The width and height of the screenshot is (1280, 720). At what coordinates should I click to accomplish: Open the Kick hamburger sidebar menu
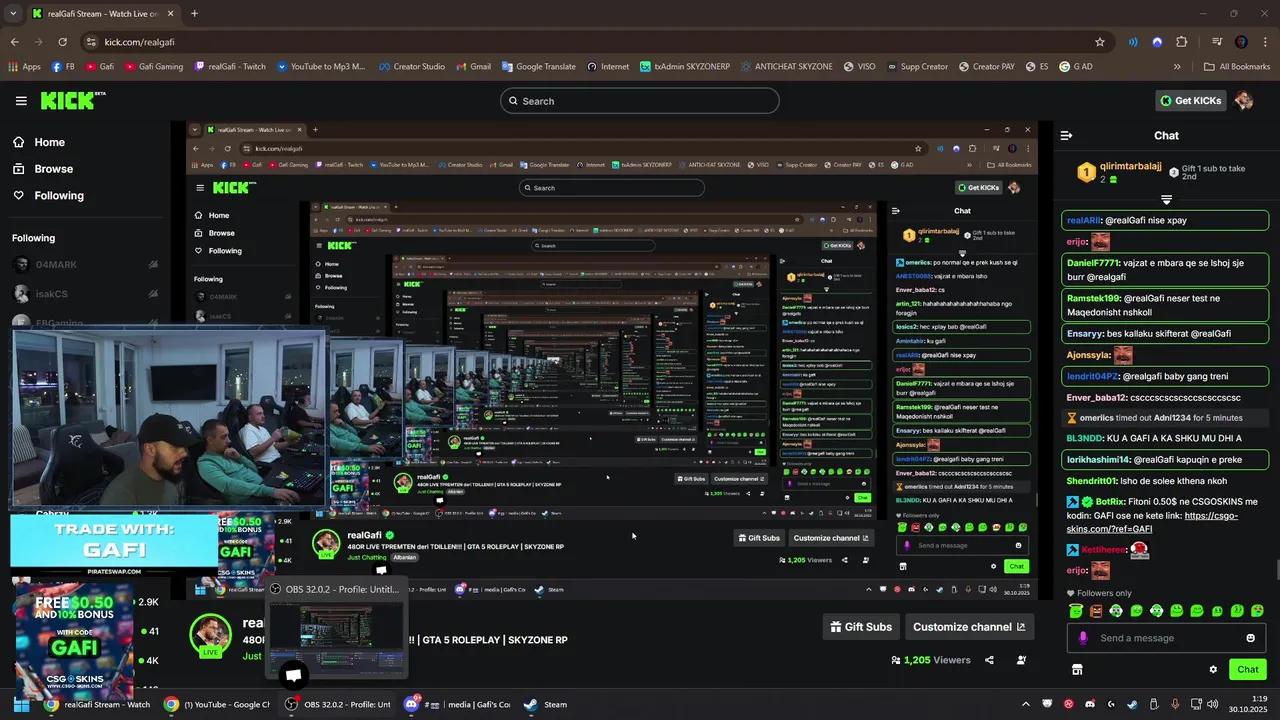coord(21,101)
